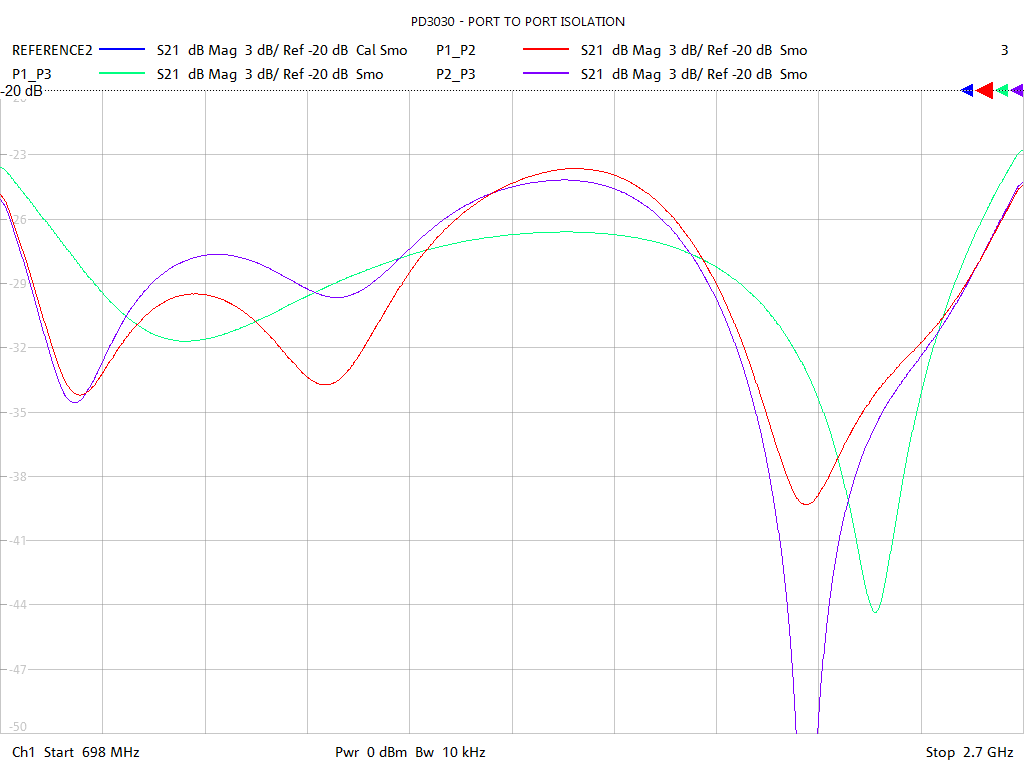This screenshot has width=1024, height=768.
Task: Click the green trace's deepest null near -44 dB
Action: 875,611
